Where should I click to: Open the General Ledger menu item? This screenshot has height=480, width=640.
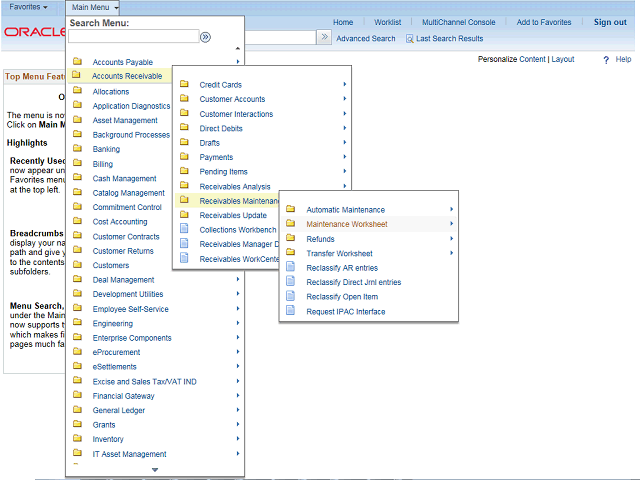tap(119, 410)
